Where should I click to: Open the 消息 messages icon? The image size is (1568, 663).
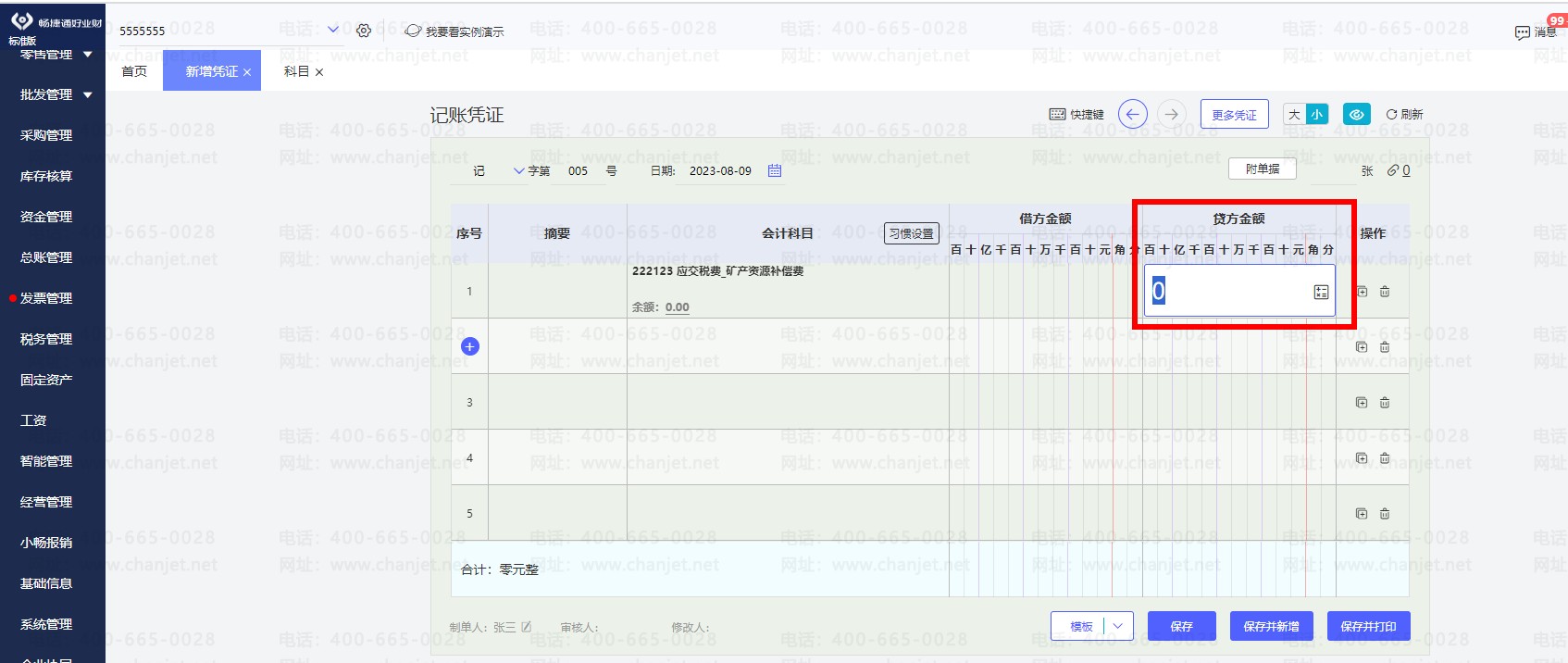click(1522, 32)
